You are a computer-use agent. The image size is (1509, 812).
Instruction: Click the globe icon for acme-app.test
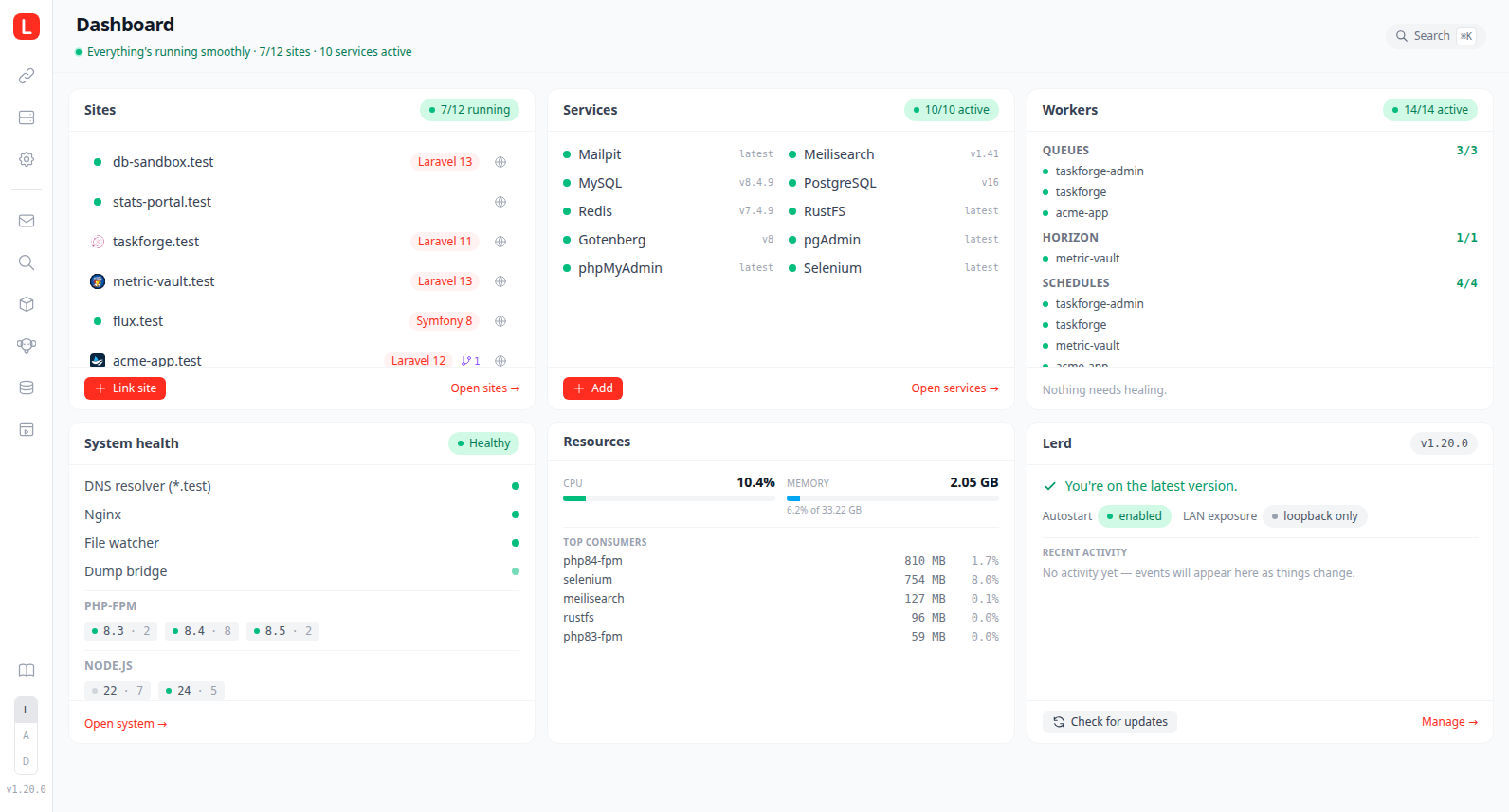point(500,361)
